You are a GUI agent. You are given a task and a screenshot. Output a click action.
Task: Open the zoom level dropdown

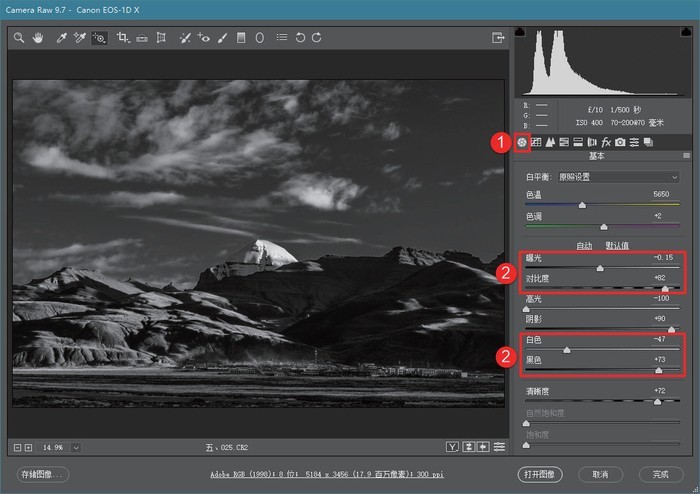point(76,447)
